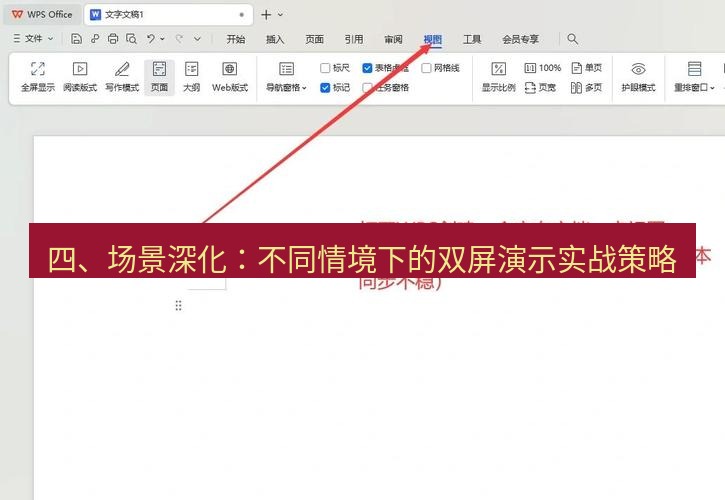Screen dimensions: 725x500
Task: Click the print icon
Action: point(113,39)
